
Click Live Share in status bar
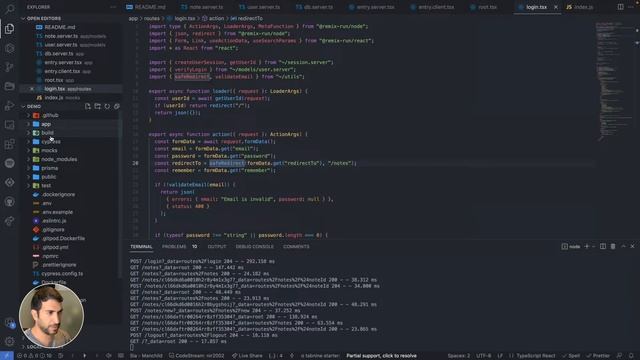(x=247, y=356)
